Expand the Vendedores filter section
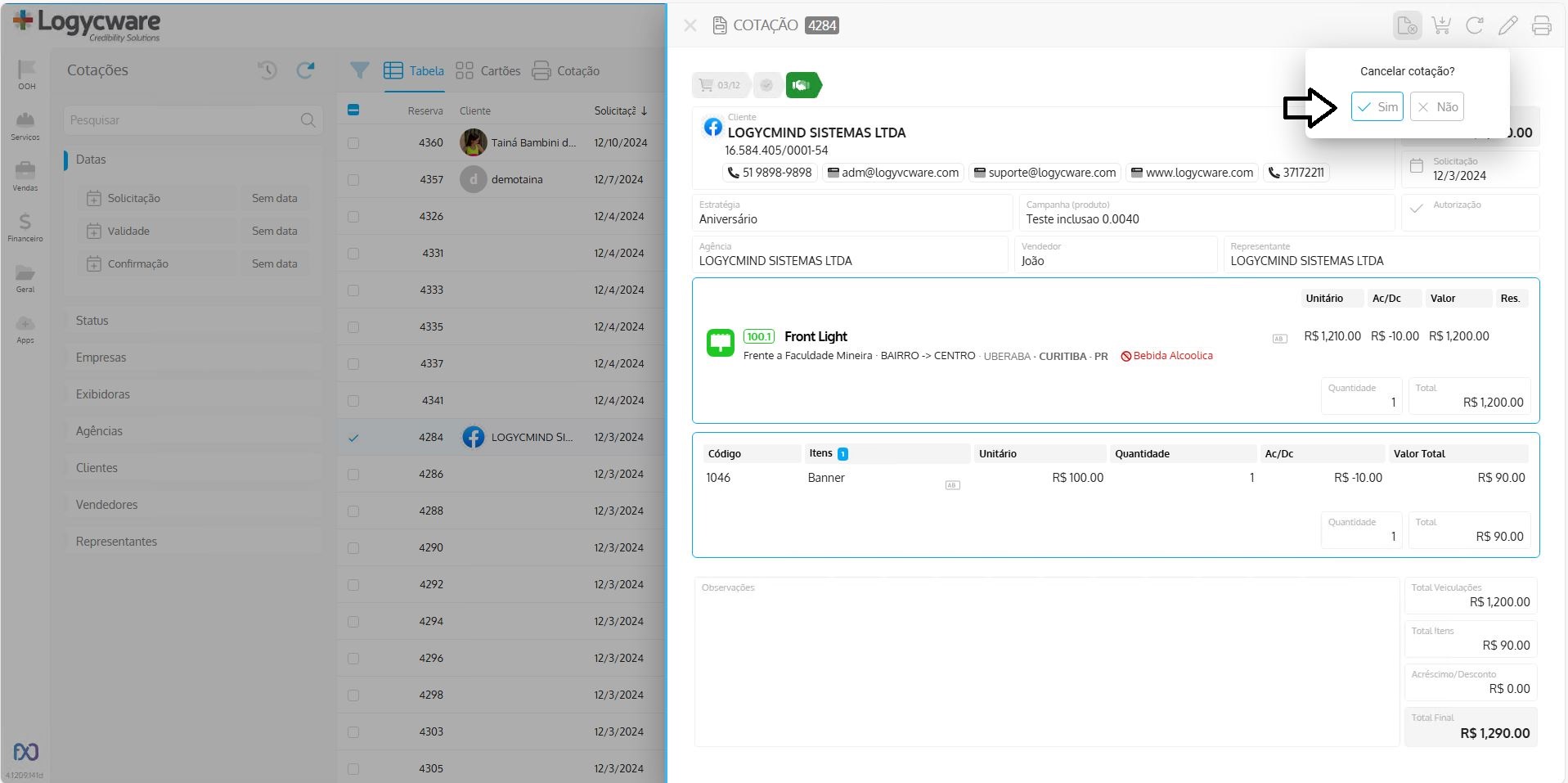This screenshot has height=783, width=1568. 193,505
